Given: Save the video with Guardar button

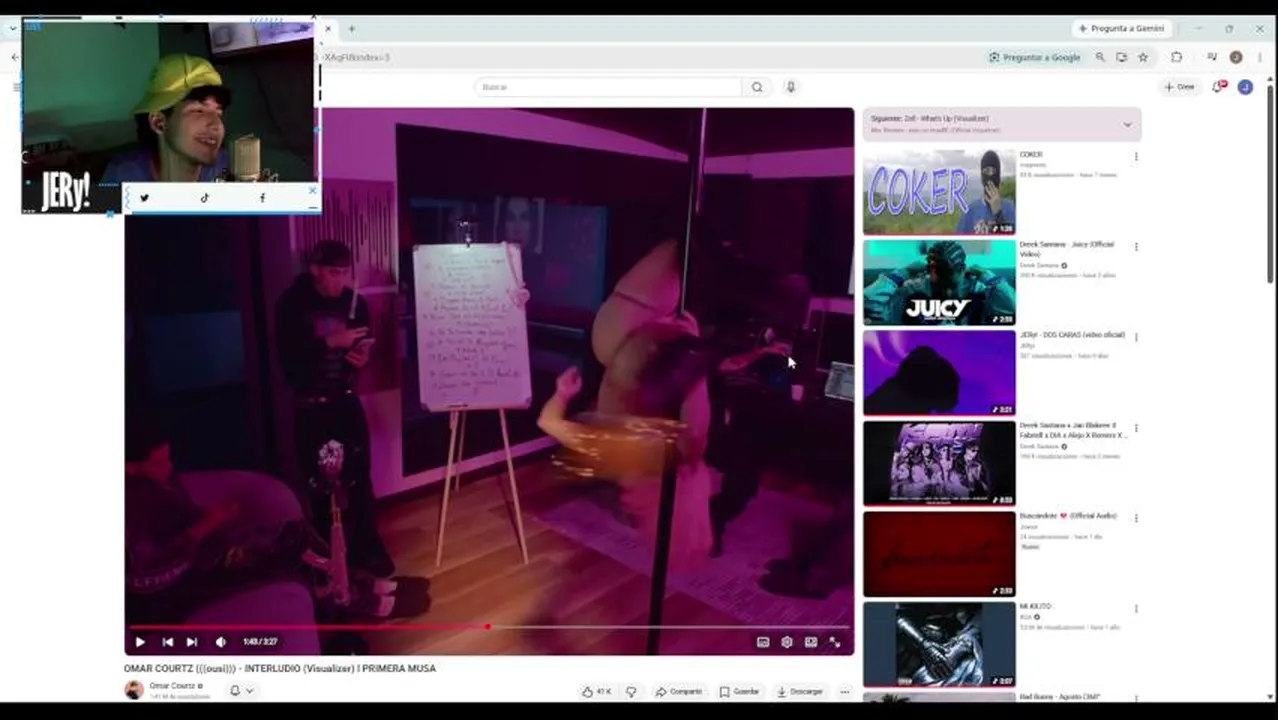Looking at the screenshot, I should pyautogui.click(x=740, y=691).
